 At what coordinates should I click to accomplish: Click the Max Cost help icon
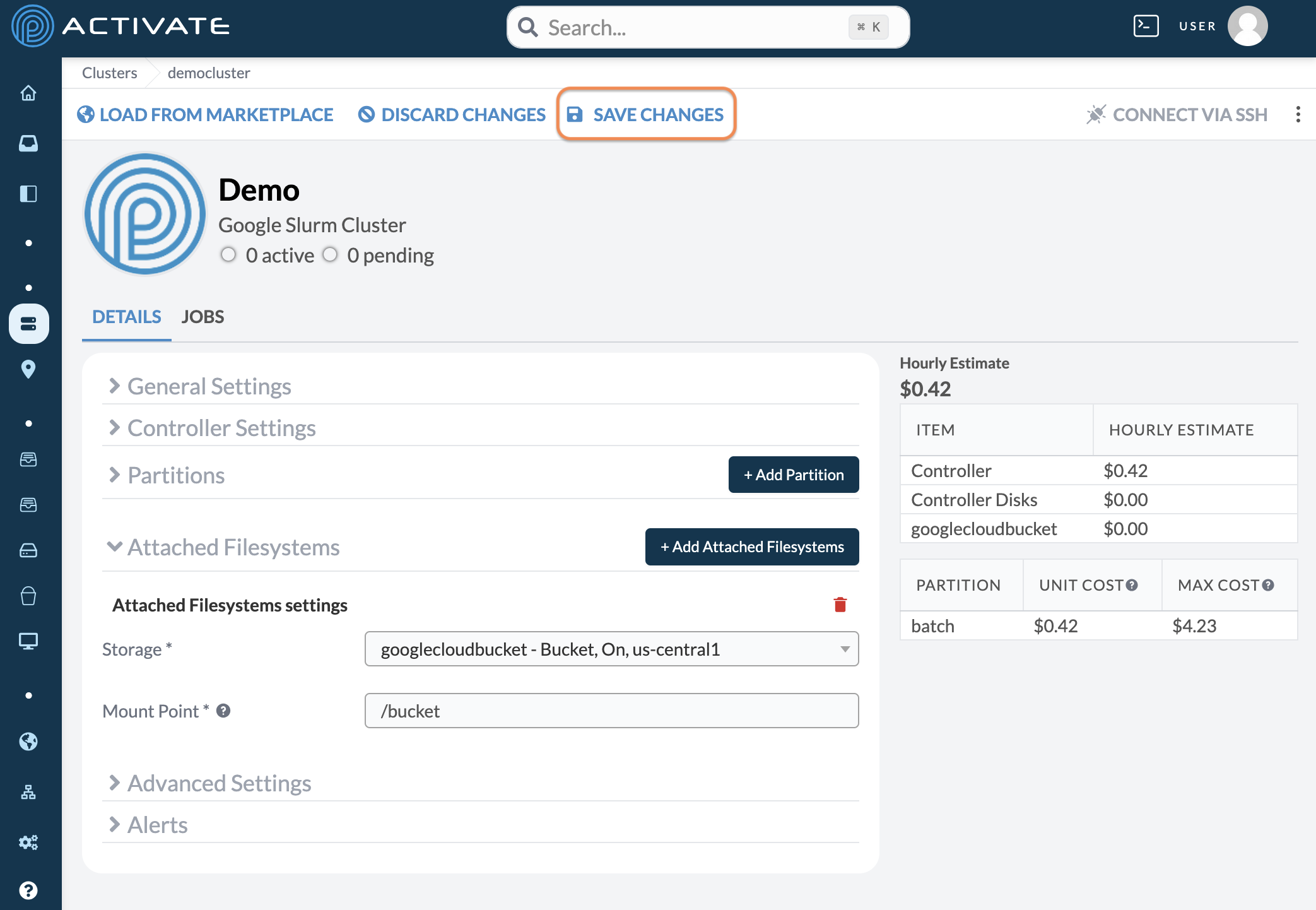[x=1268, y=585]
